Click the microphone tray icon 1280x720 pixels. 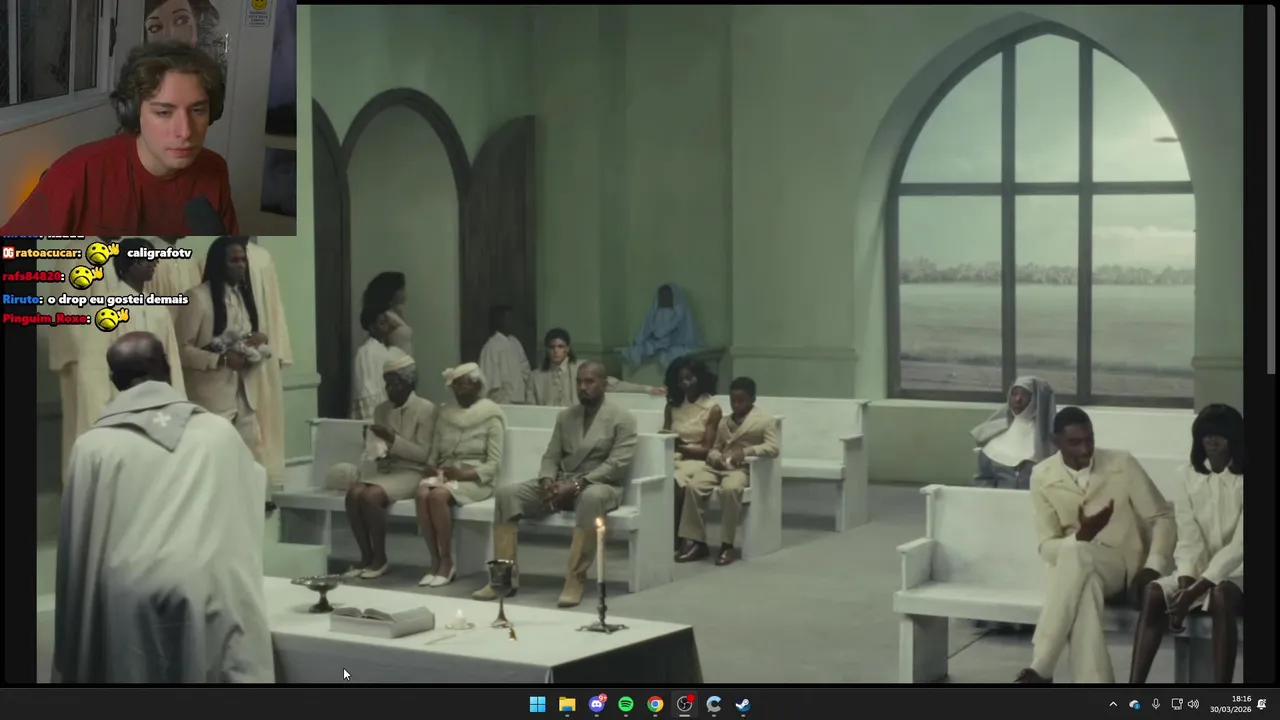tap(1155, 704)
